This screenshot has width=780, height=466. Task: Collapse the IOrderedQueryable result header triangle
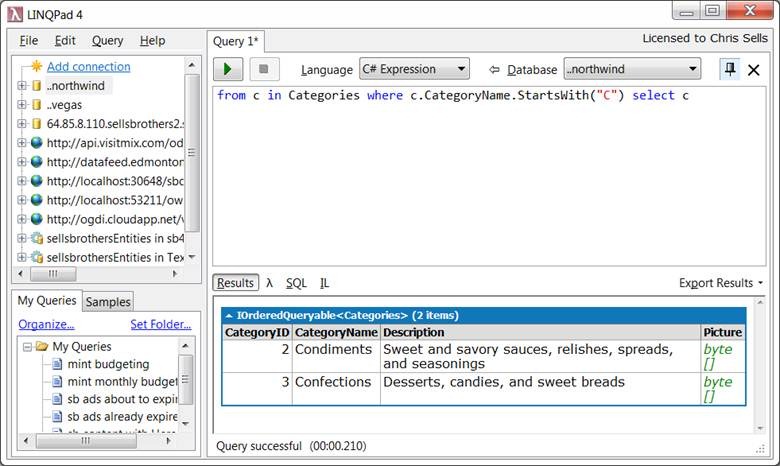[x=229, y=315]
